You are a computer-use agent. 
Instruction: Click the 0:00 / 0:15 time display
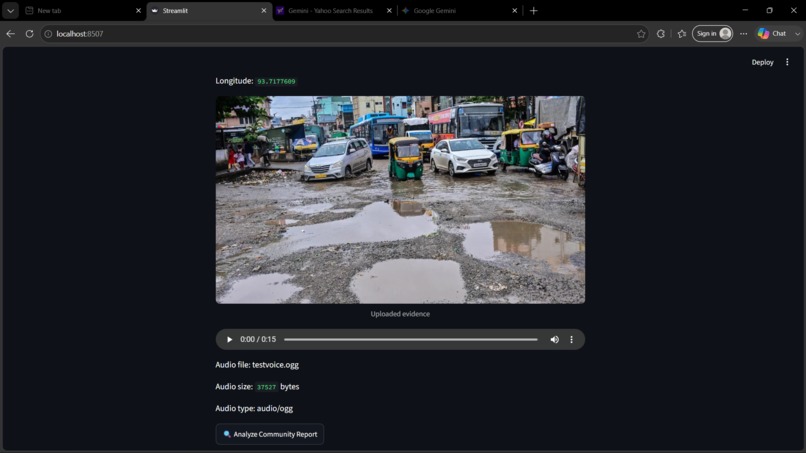pyautogui.click(x=258, y=339)
